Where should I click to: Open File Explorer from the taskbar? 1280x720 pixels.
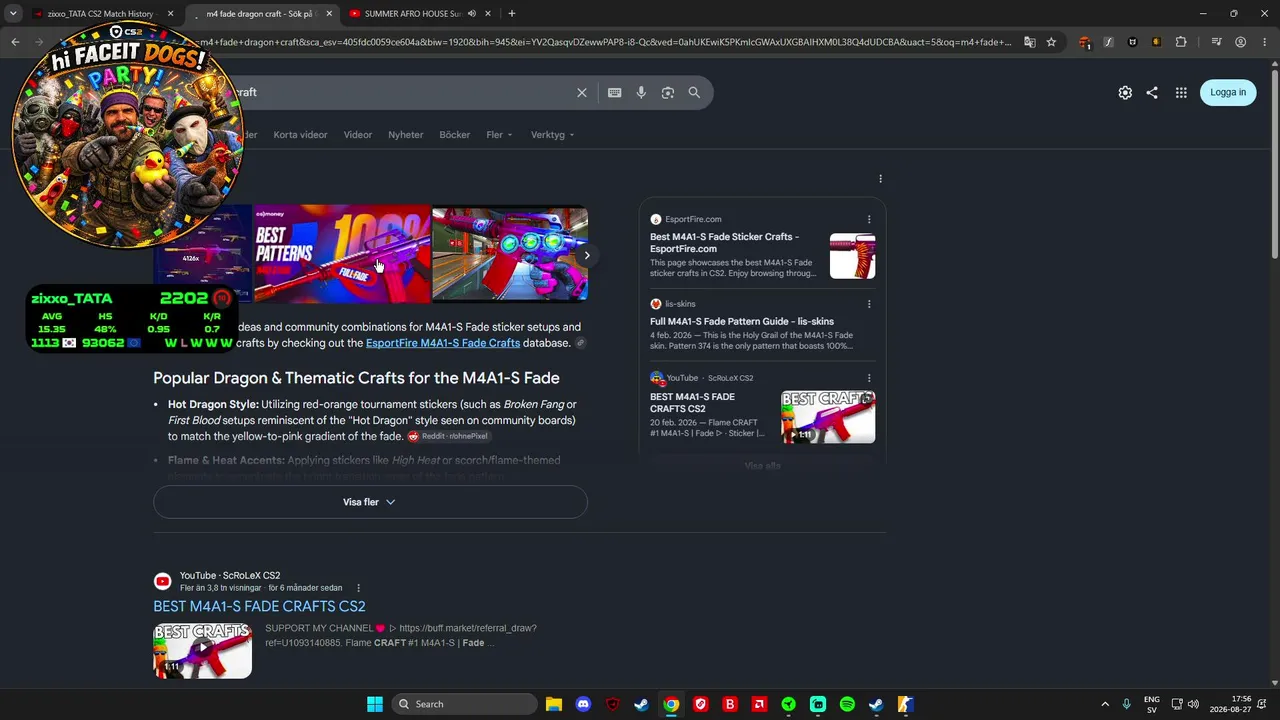(554, 704)
